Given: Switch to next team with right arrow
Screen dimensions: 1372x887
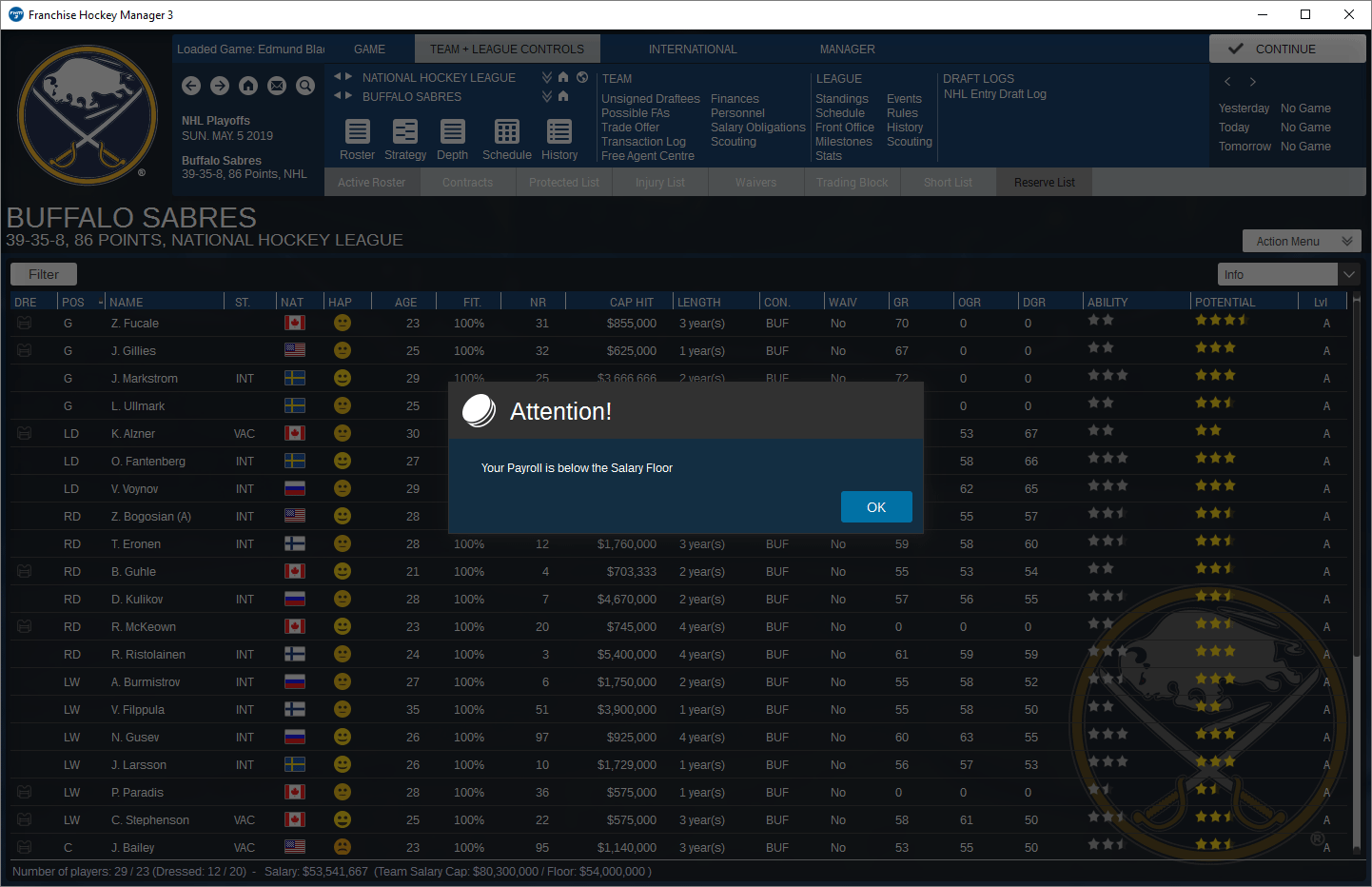Looking at the screenshot, I should (x=349, y=95).
